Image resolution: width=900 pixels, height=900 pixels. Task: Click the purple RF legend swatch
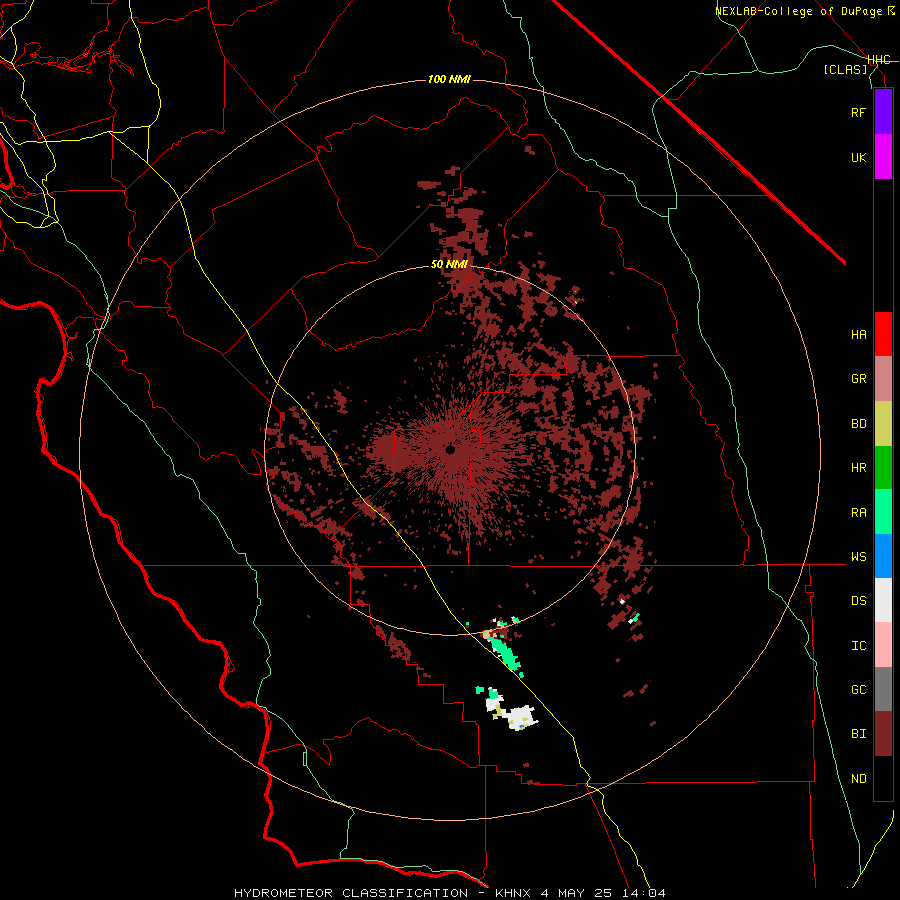pyautogui.click(x=883, y=112)
